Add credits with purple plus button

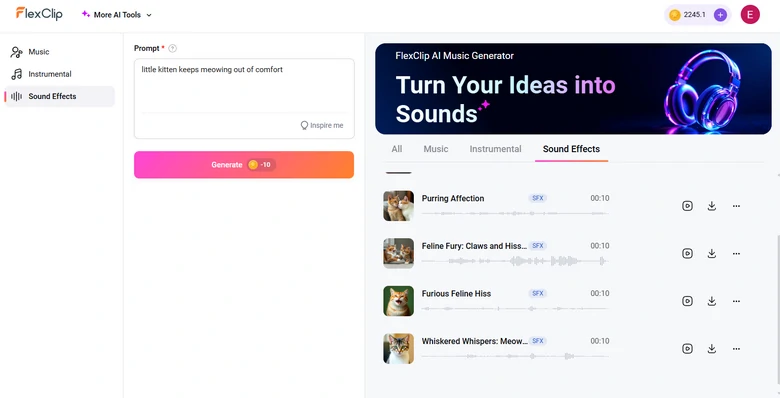pos(720,15)
